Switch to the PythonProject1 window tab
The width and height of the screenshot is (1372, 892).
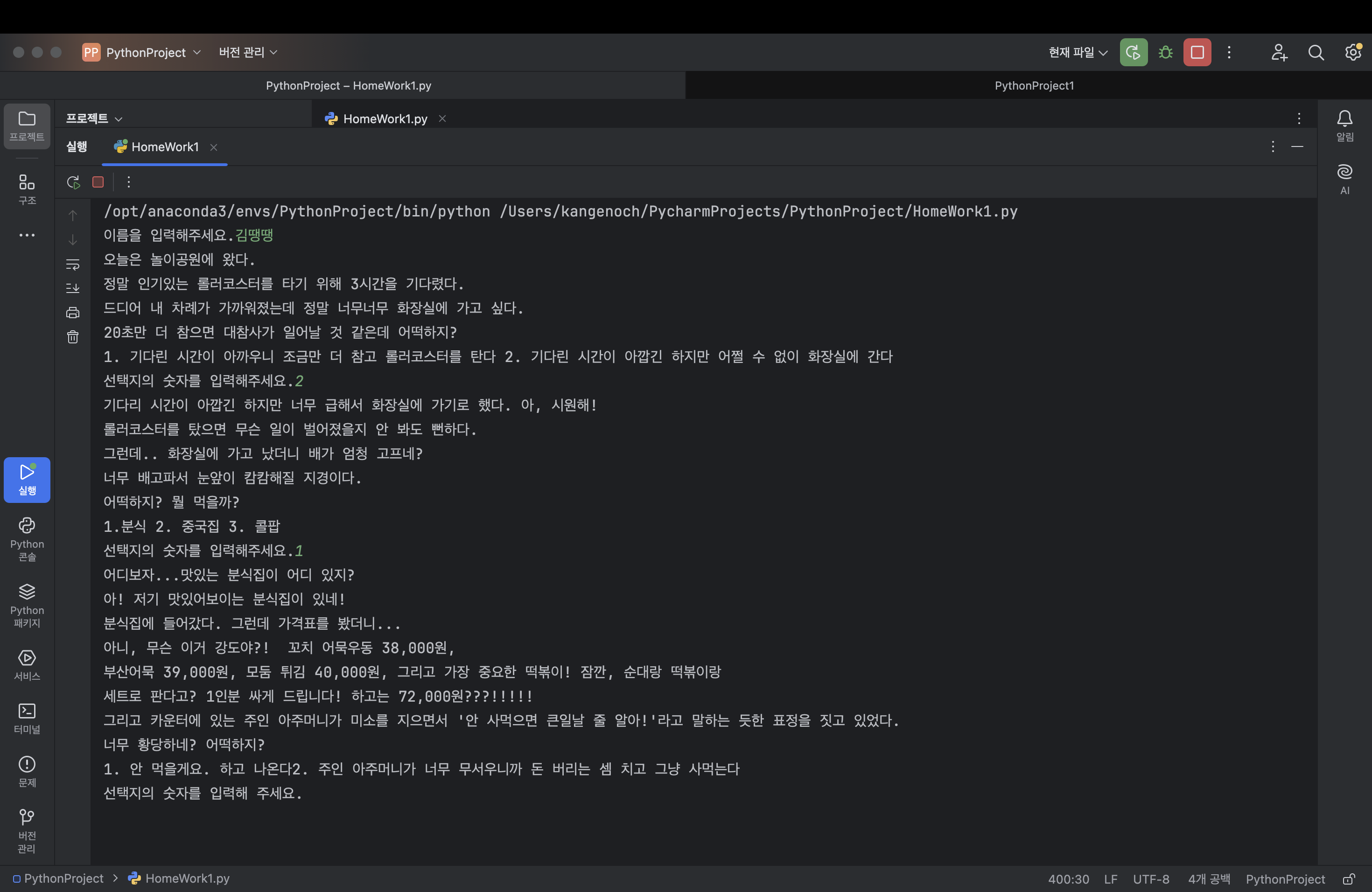point(1034,86)
